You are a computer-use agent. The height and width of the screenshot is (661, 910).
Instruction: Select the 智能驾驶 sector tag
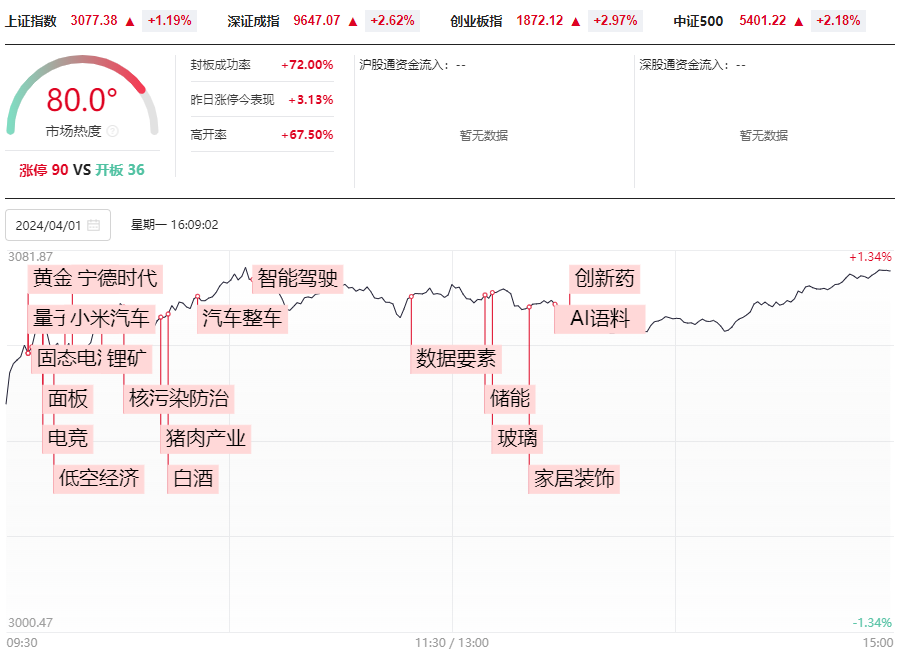pyautogui.click(x=298, y=279)
